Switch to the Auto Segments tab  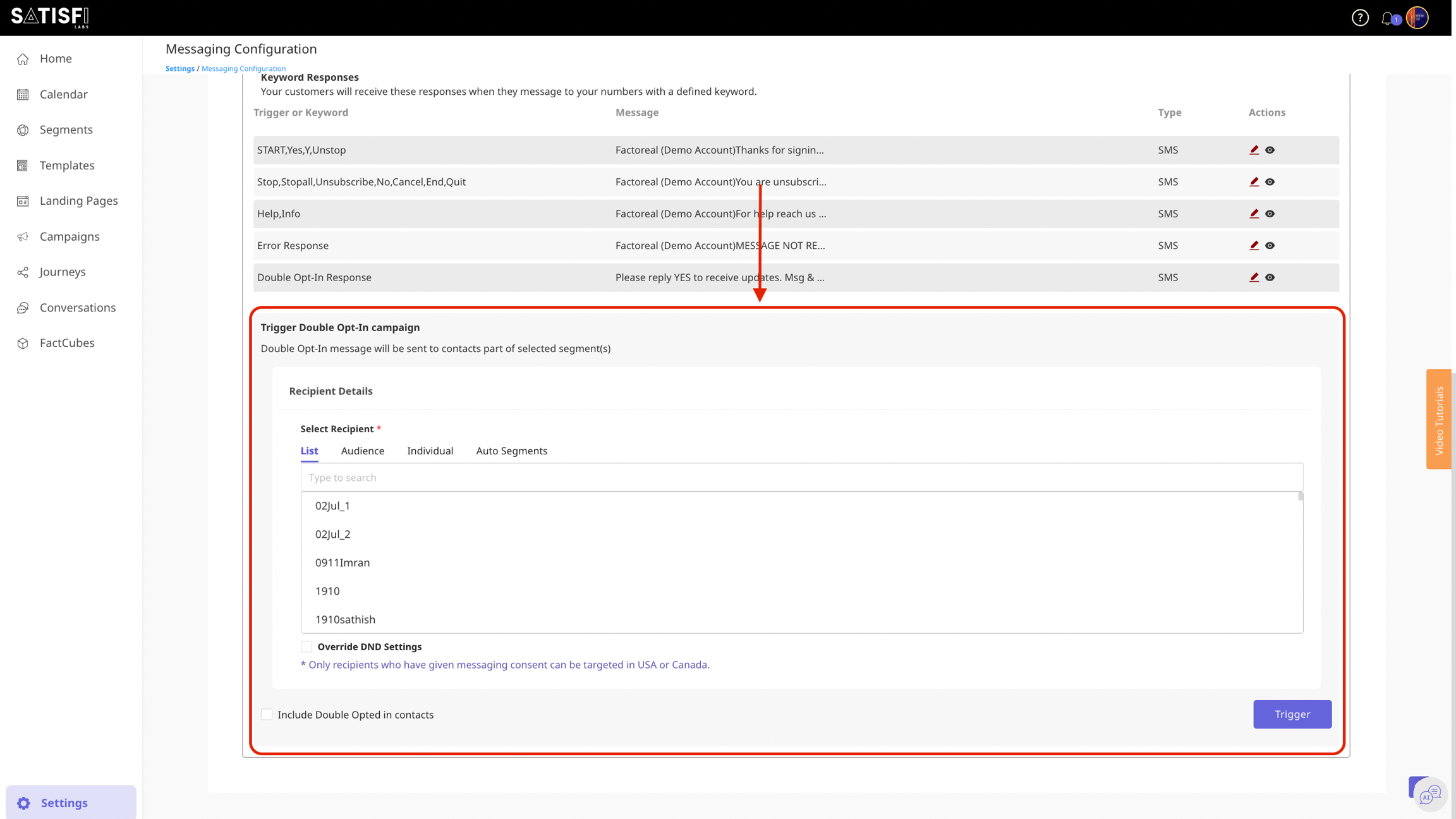coord(511,451)
